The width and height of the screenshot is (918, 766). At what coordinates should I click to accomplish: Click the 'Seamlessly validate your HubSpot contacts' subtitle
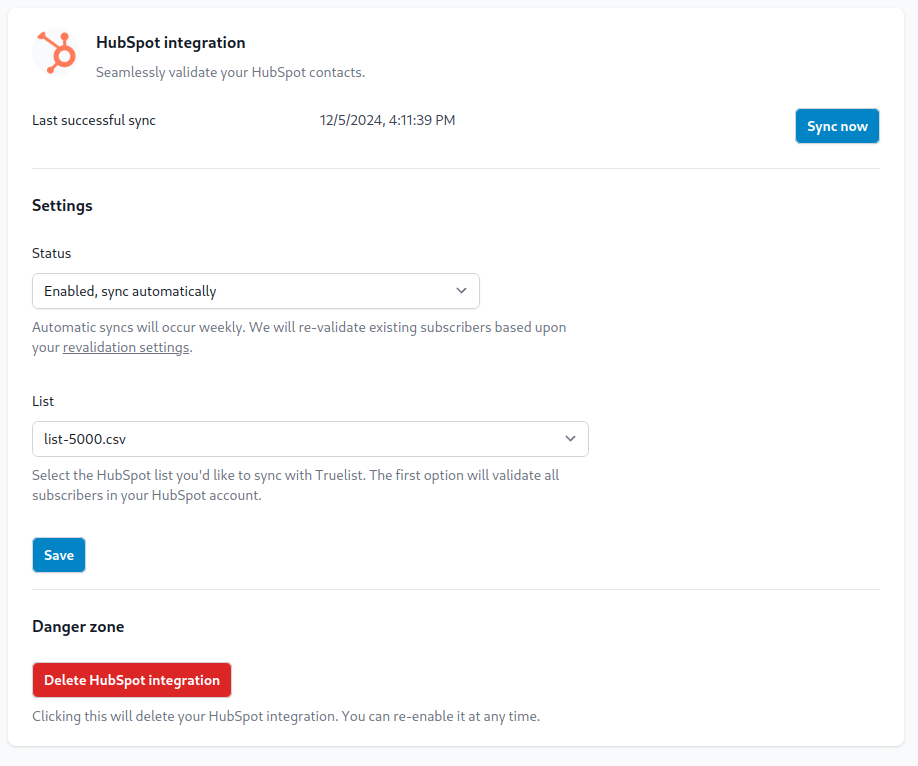coord(230,72)
